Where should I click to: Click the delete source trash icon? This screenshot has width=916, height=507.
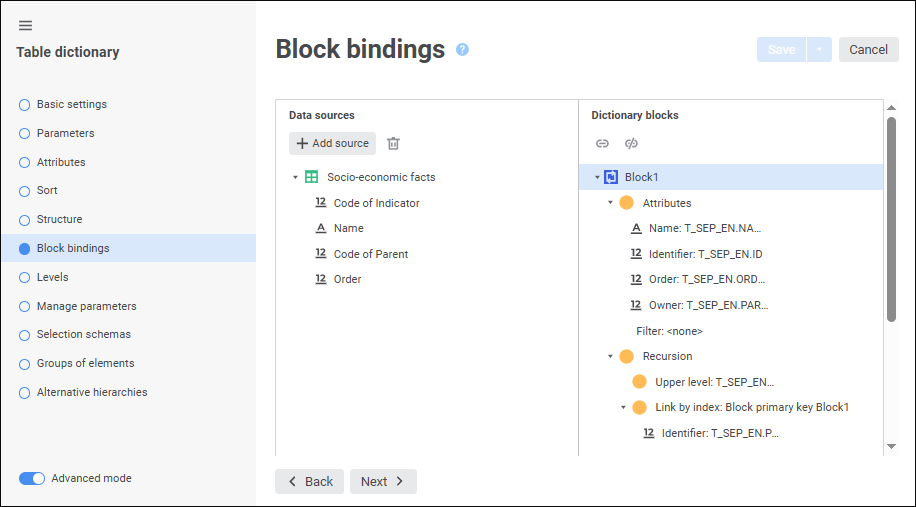pyautogui.click(x=394, y=144)
